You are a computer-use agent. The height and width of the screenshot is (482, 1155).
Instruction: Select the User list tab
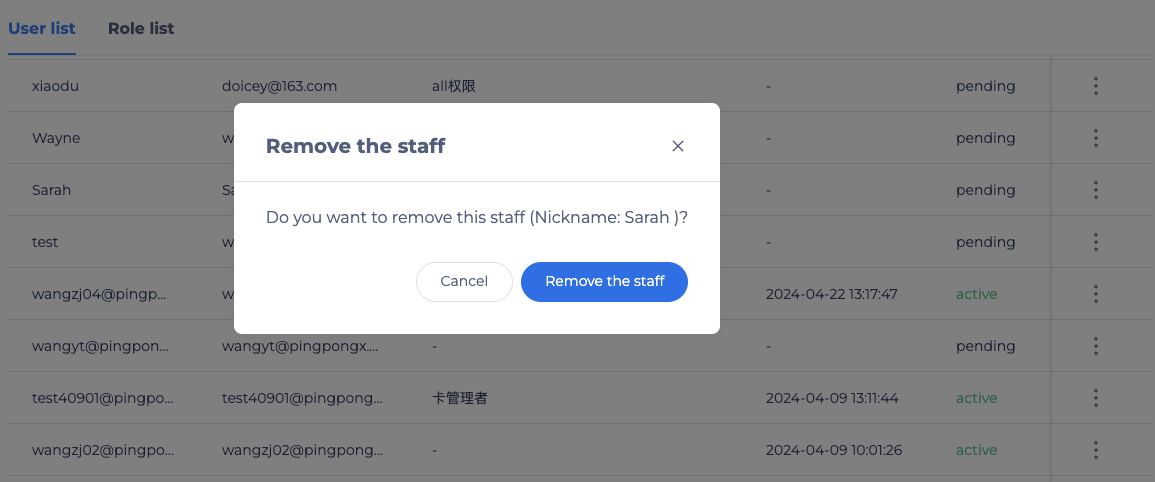pos(42,29)
